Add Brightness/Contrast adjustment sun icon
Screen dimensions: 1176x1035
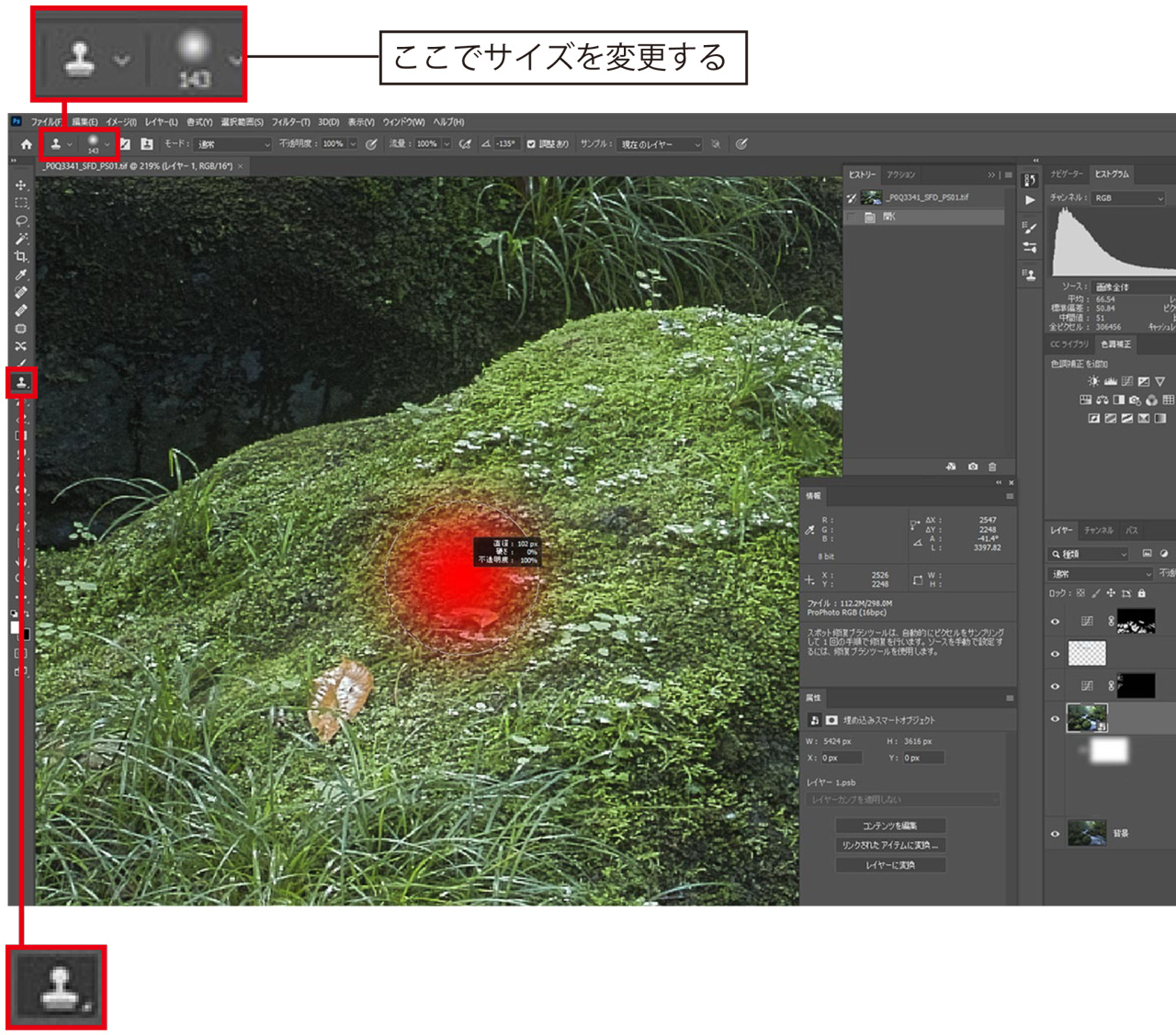click(1093, 381)
